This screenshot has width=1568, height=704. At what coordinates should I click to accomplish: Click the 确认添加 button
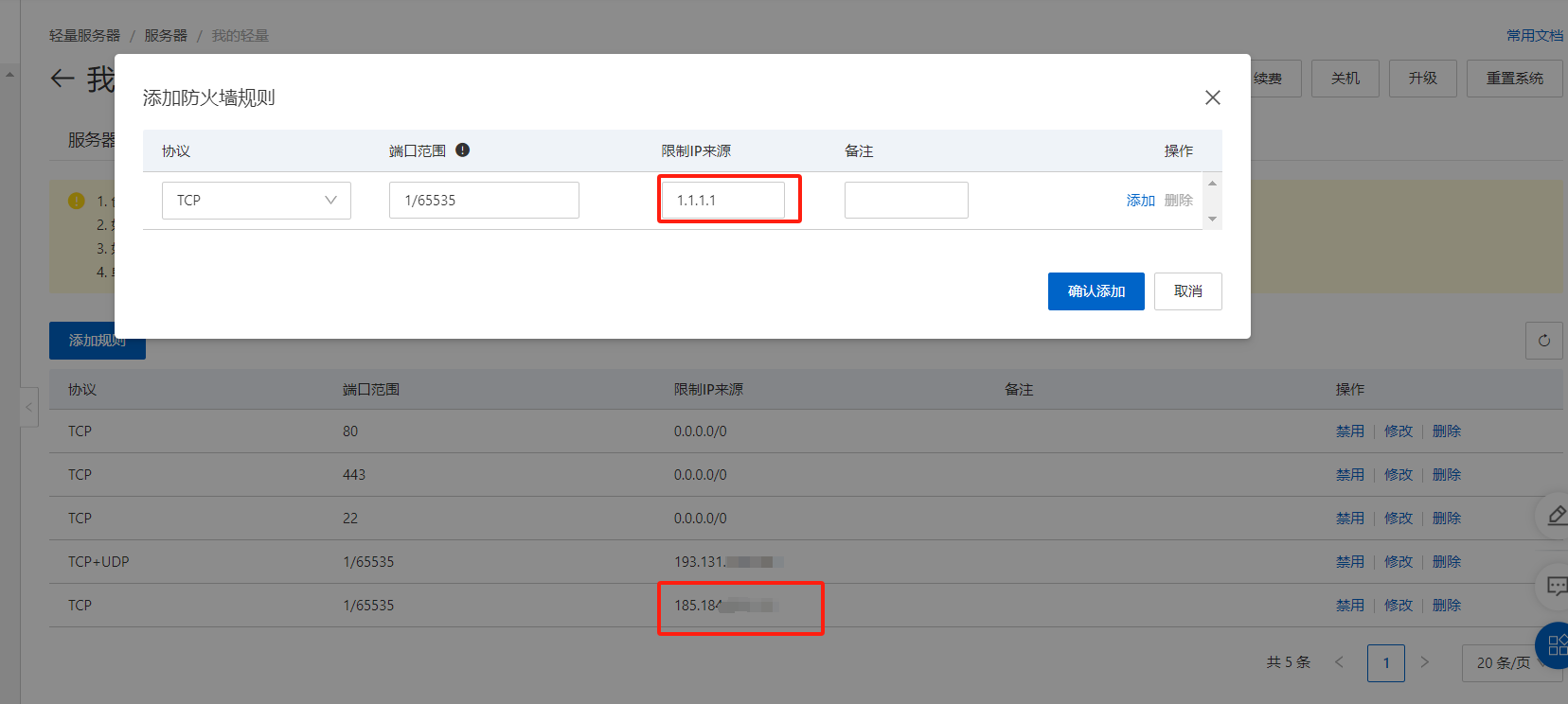1096,291
